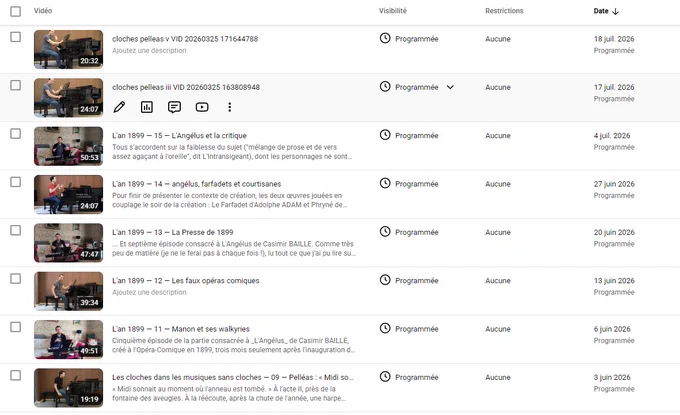Open L'an 1899 — 12 — Les faux opéras comiques
This screenshot has width=680, height=415.
tap(186, 281)
